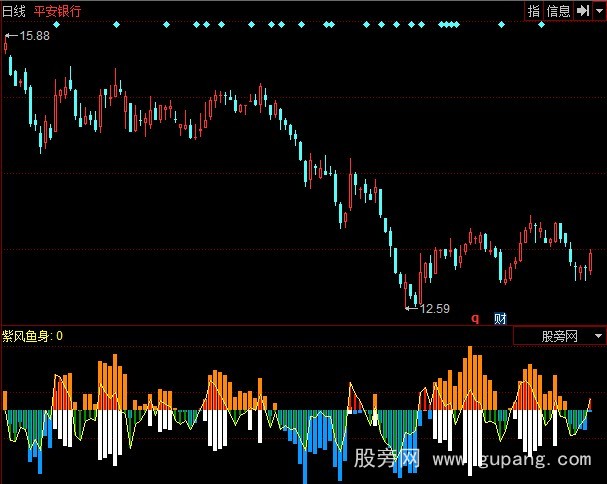This screenshot has height=484, width=607.
Task: Open the 信息 info panel
Action: [x=558, y=11]
